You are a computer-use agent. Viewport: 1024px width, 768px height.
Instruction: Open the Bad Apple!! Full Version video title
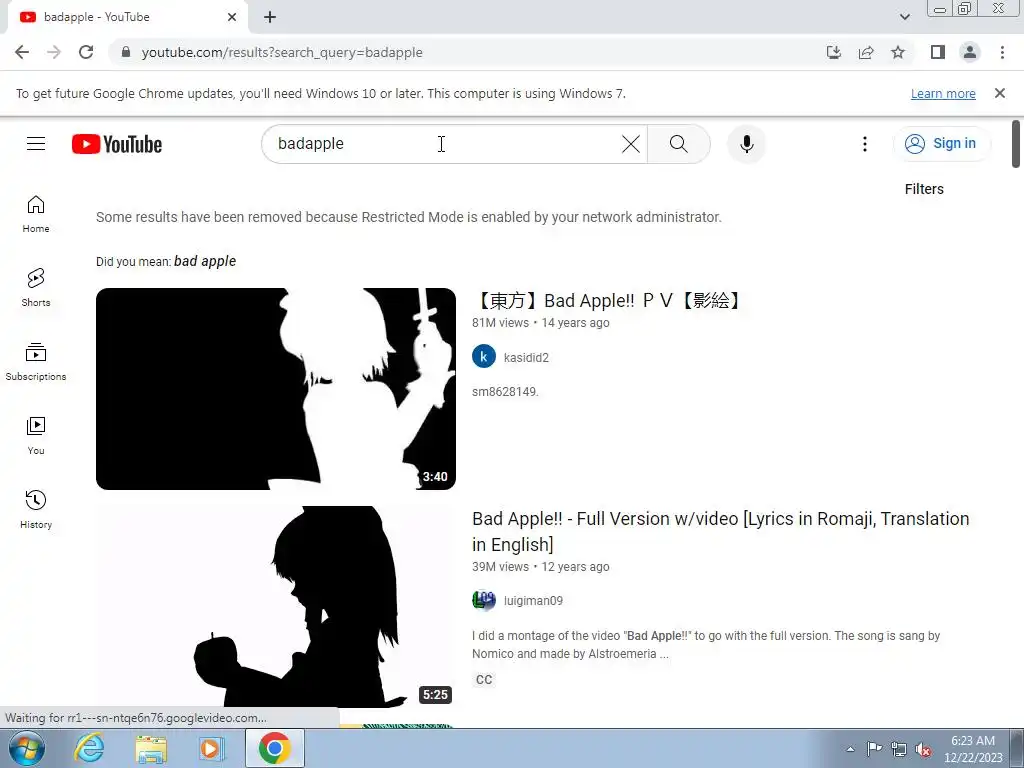coord(720,531)
